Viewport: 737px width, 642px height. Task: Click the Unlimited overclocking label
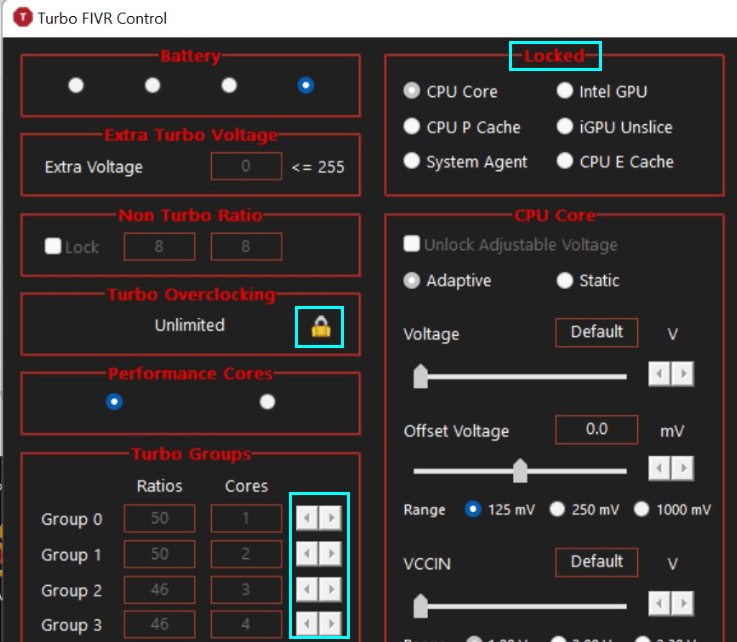[190, 325]
